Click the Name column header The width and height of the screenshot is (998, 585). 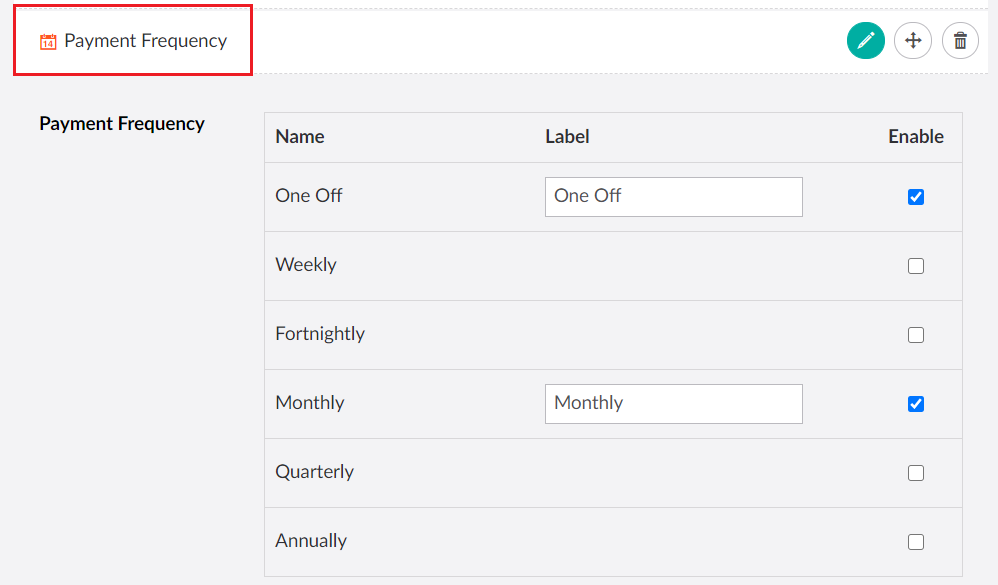tap(299, 136)
